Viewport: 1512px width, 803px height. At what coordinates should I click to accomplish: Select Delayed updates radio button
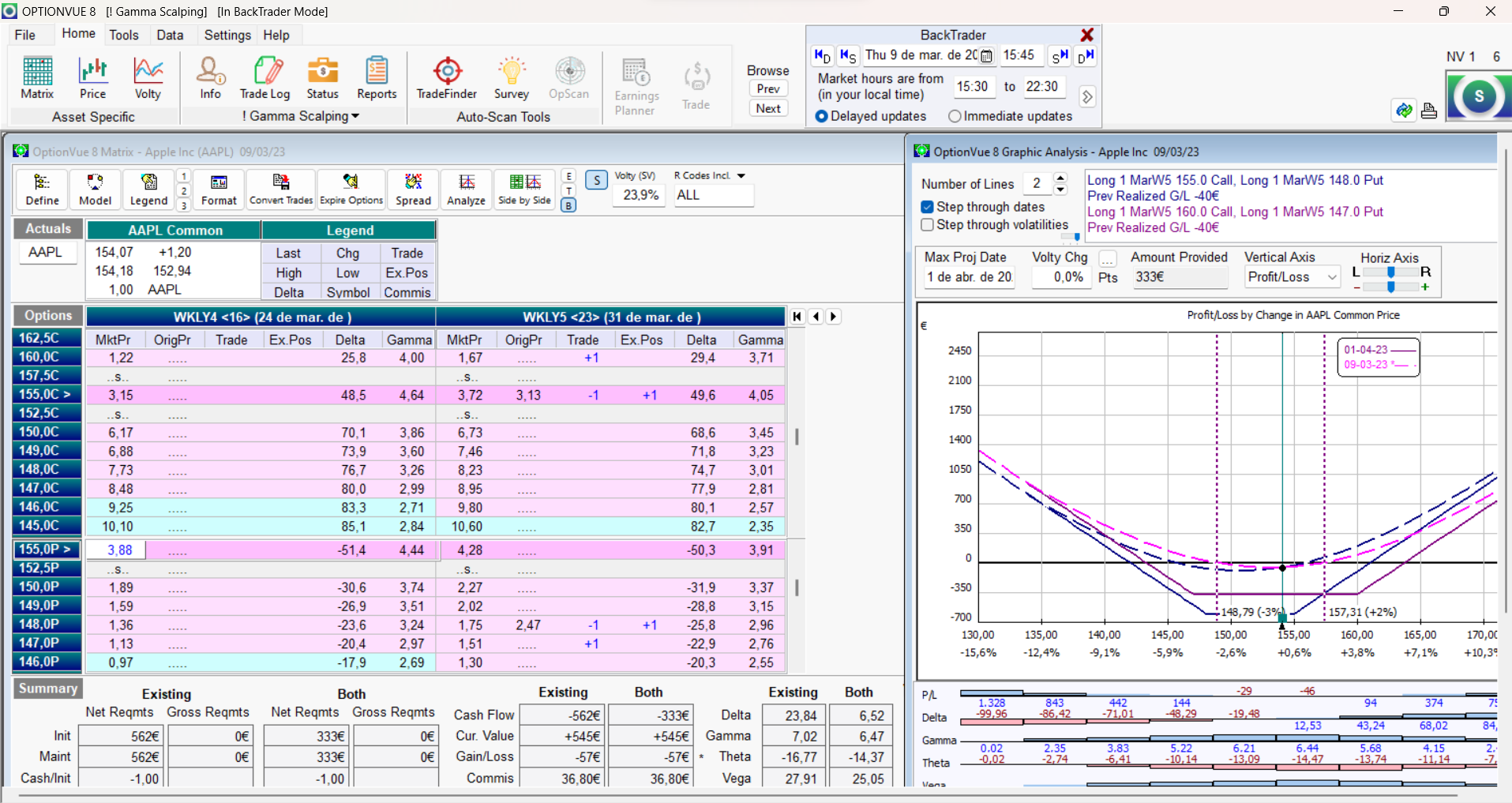click(x=821, y=116)
